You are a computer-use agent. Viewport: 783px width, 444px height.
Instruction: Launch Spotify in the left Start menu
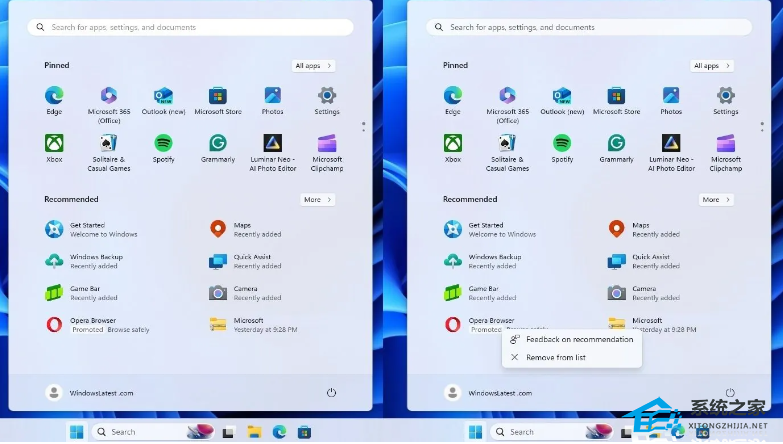point(163,148)
